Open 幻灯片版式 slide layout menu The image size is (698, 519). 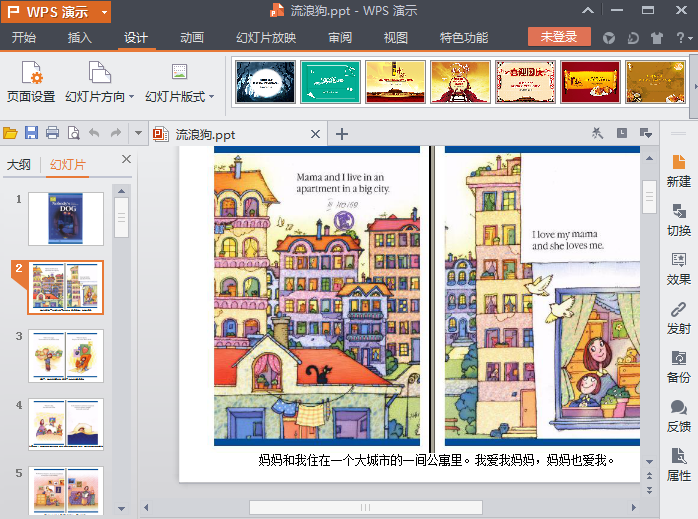(x=179, y=82)
